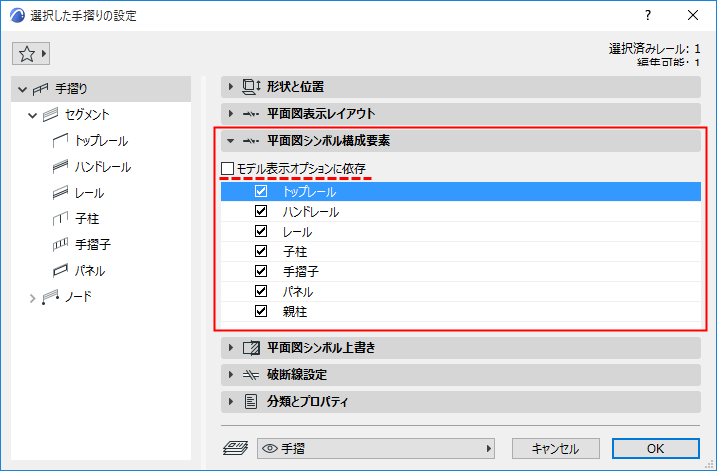Confirm settings with OK button

point(655,449)
